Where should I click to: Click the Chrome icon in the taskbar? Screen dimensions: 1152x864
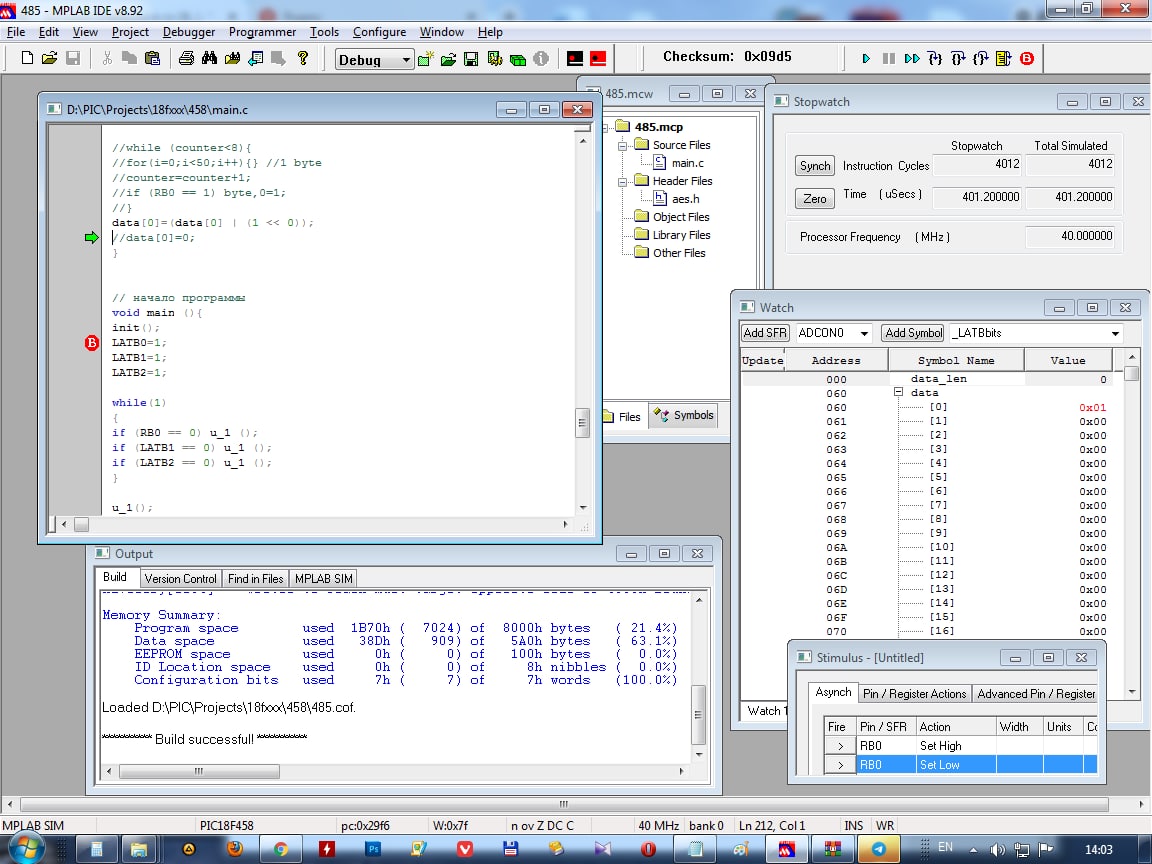click(281, 849)
